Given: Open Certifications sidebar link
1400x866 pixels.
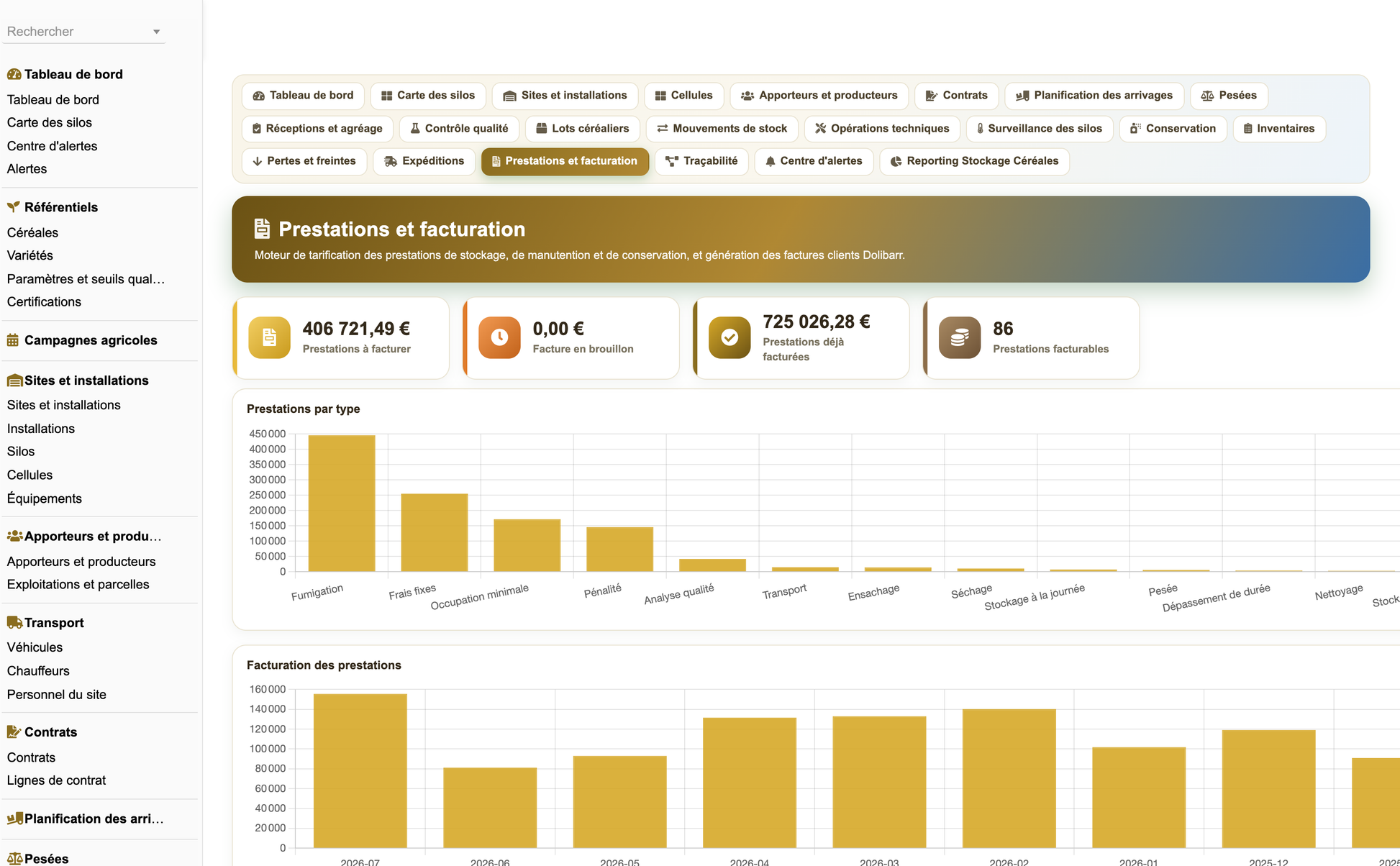Looking at the screenshot, I should click(44, 302).
